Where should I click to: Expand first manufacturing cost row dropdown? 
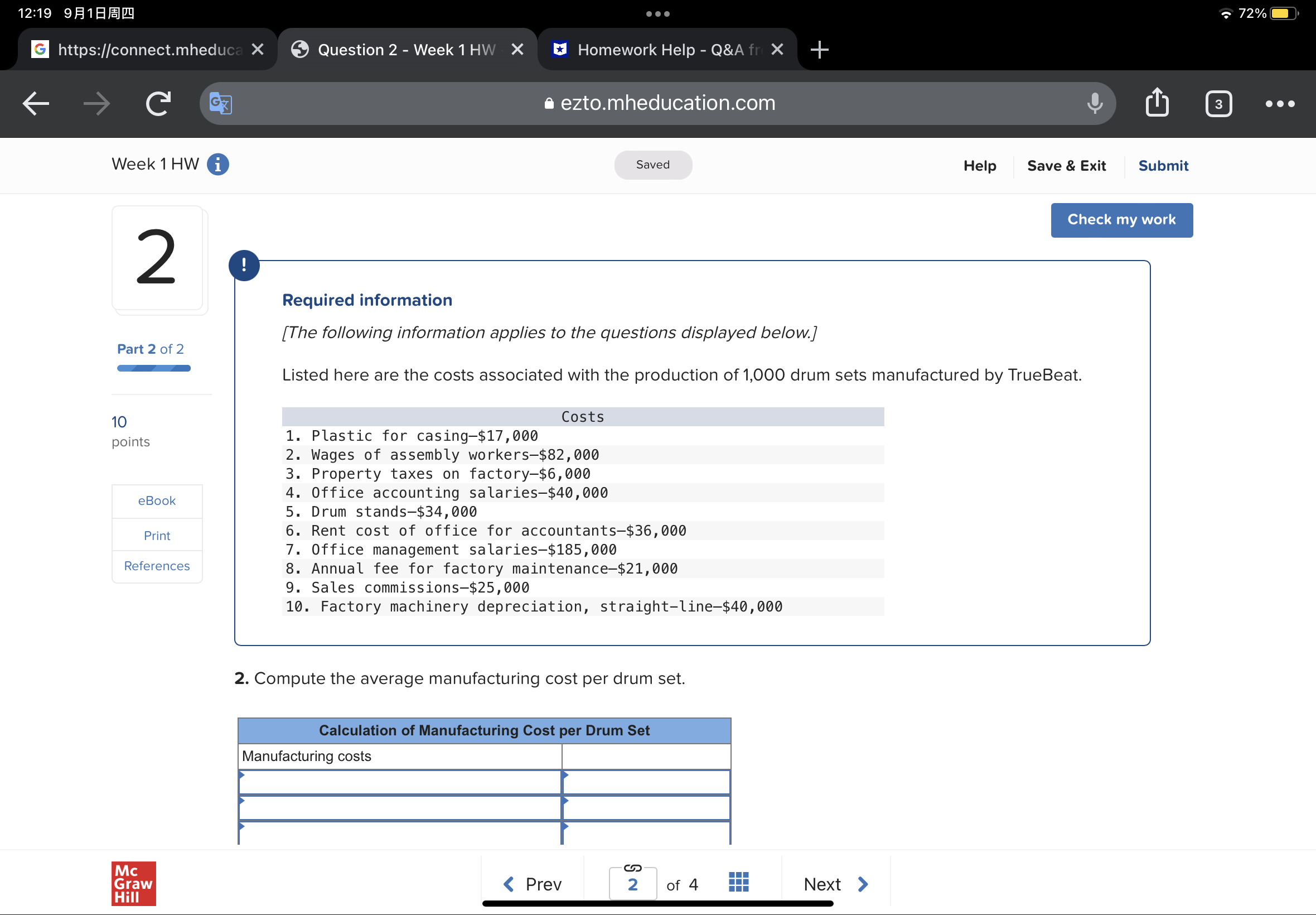point(399,783)
